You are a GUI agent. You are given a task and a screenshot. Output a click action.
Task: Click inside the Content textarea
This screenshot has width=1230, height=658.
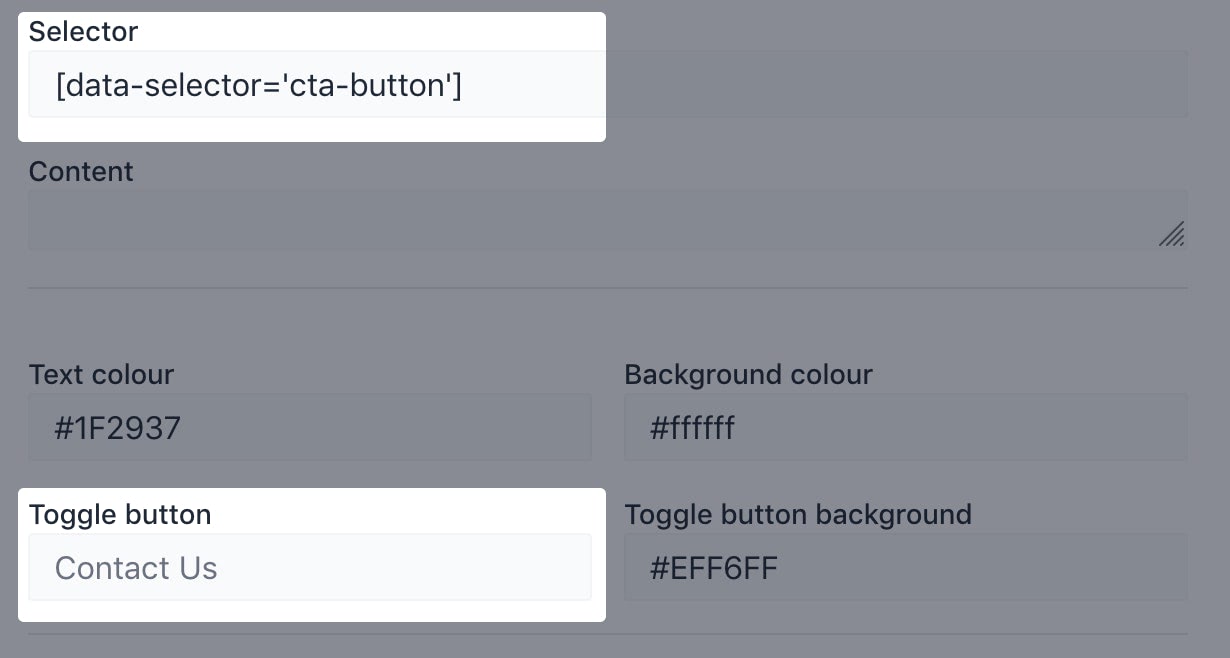click(x=600, y=220)
